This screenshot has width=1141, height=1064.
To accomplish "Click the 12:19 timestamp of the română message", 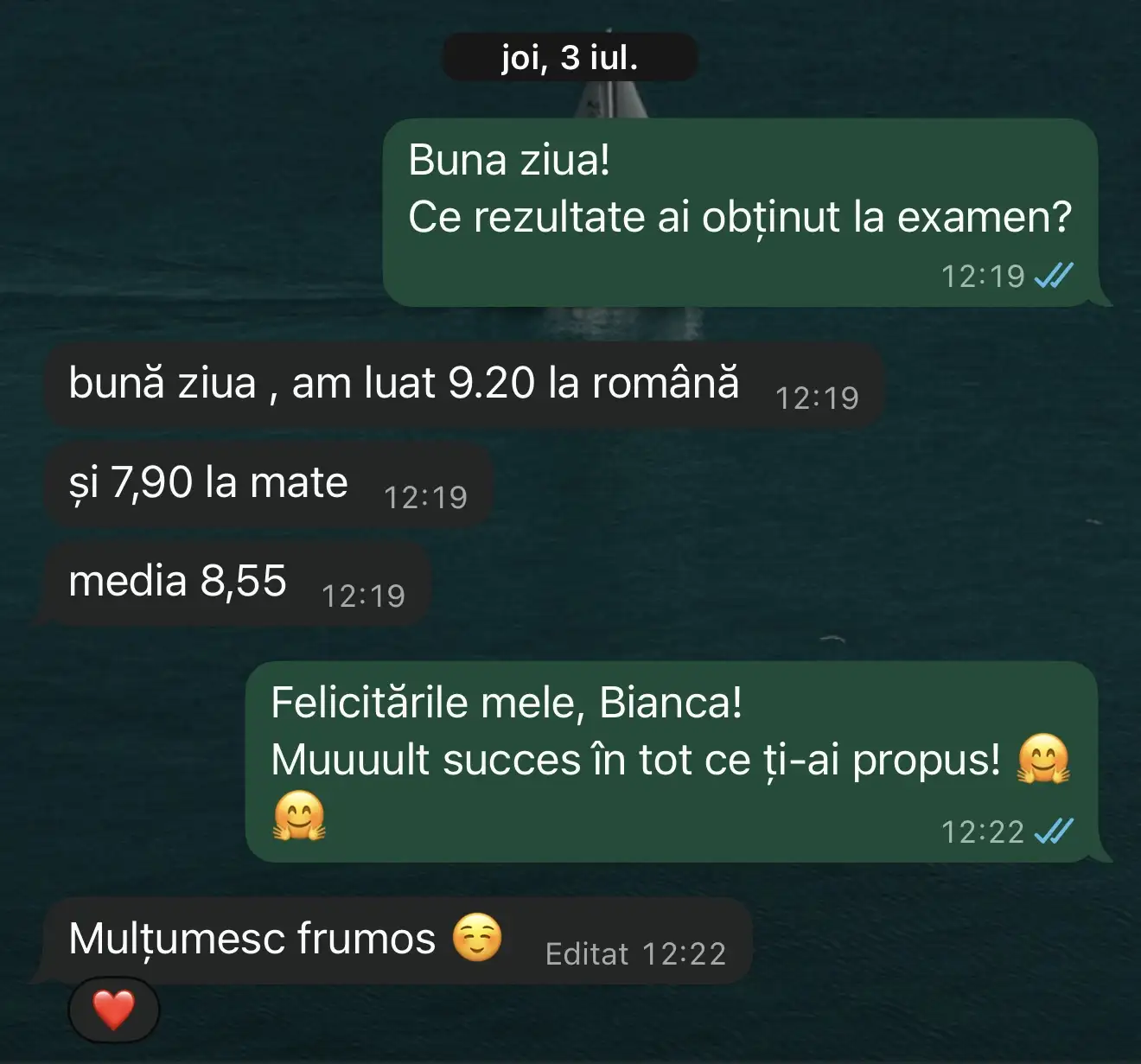I will (x=817, y=398).
